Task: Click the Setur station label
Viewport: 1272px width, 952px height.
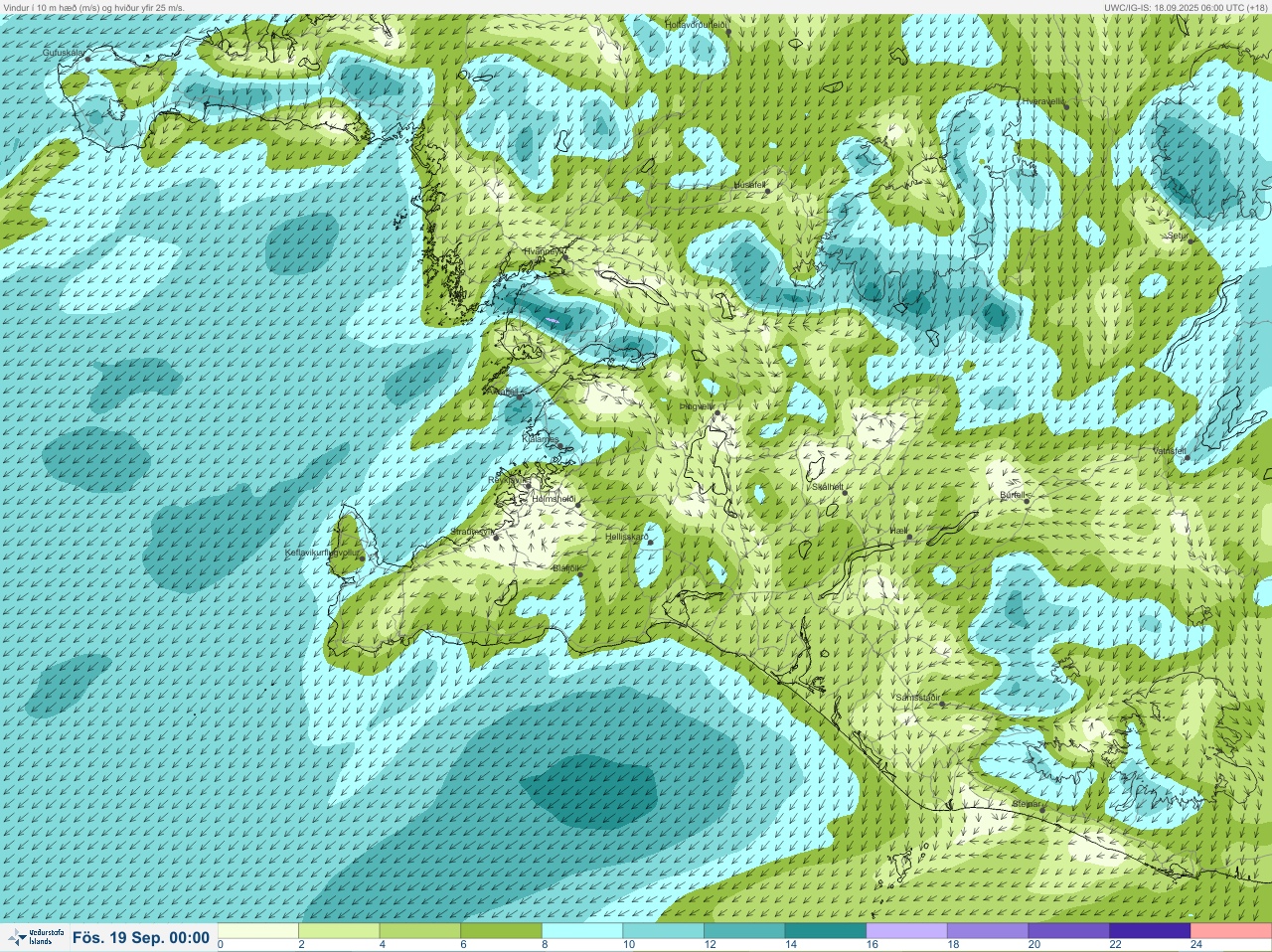Action: pyautogui.click(x=1179, y=236)
